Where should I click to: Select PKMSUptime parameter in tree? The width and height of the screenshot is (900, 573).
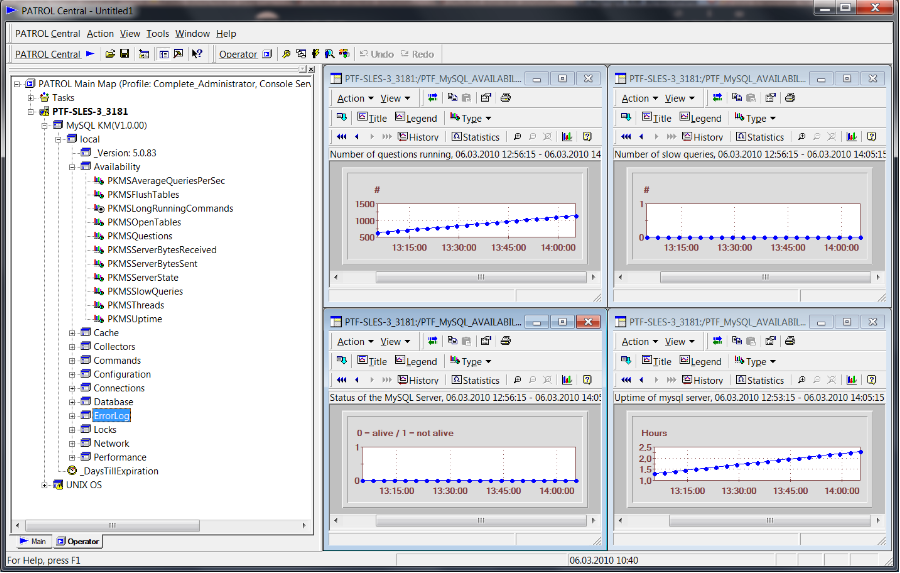(134, 319)
